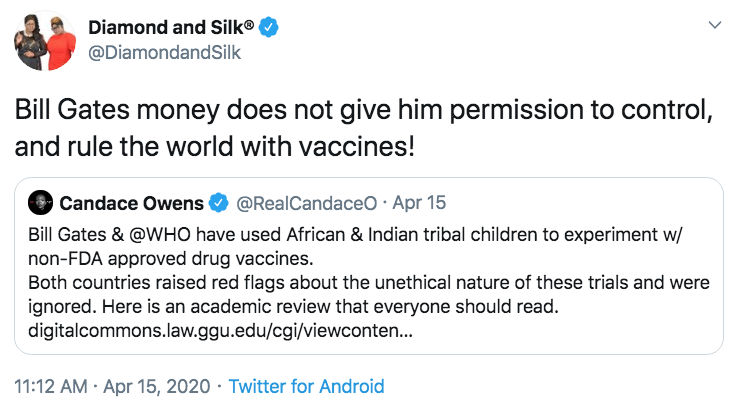Viewport: 737px width, 409px height.
Task: Click the Diamond and Silk profile avatar
Action: click(x=43, y=42)
